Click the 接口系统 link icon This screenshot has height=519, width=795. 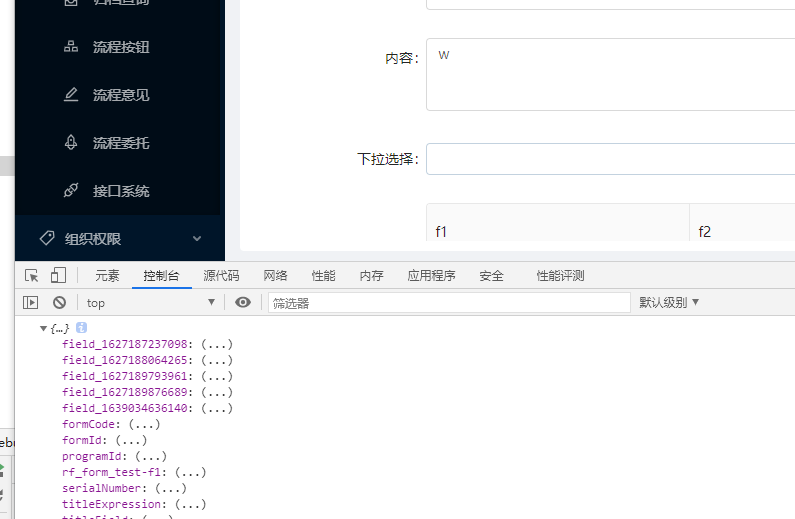pyautogui.click(x=71, y=191)
